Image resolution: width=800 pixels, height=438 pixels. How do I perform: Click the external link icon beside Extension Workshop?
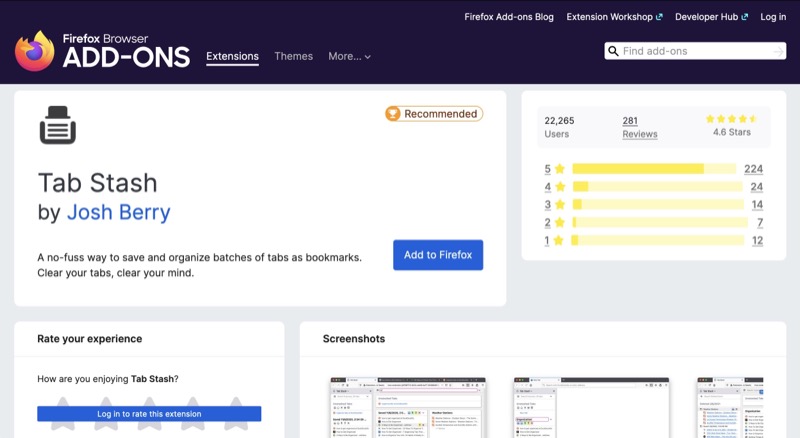(659, 17)
